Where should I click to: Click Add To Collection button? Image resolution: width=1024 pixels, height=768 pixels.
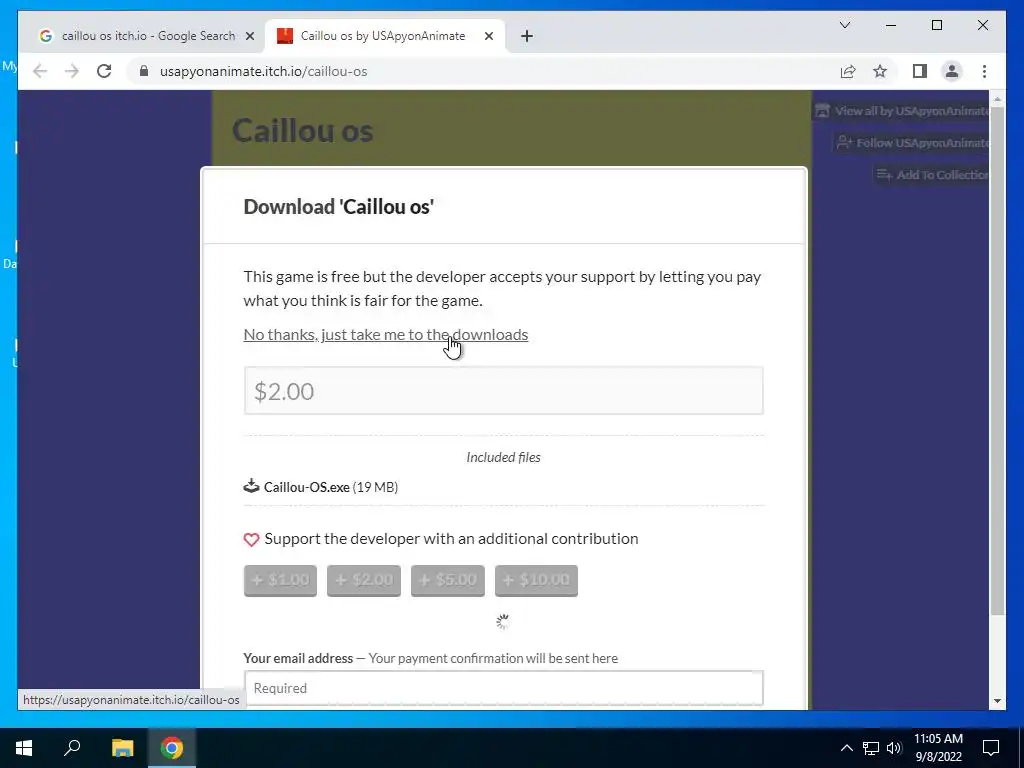tap(931, 174)
